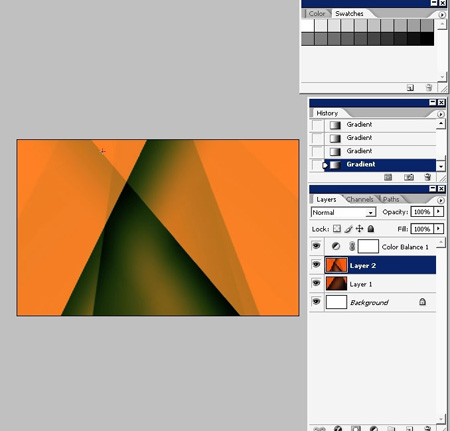This screenshot has height=431, width=450.
Task: Delete swatch using Swatches panel trash icon
Action: (x=429, y=88)
